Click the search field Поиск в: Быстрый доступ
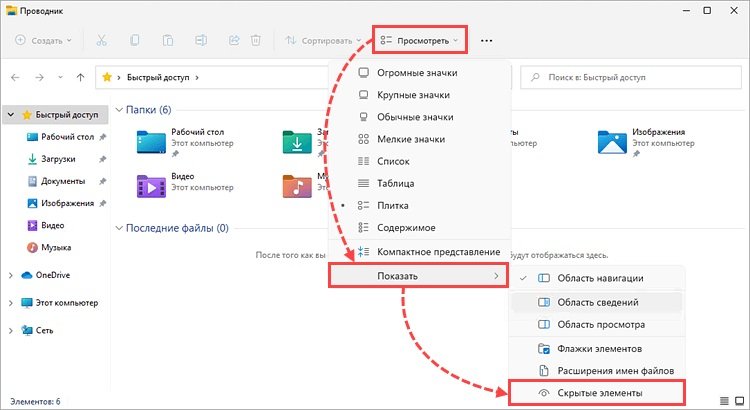The image size is (750, 410). point(631,77)
